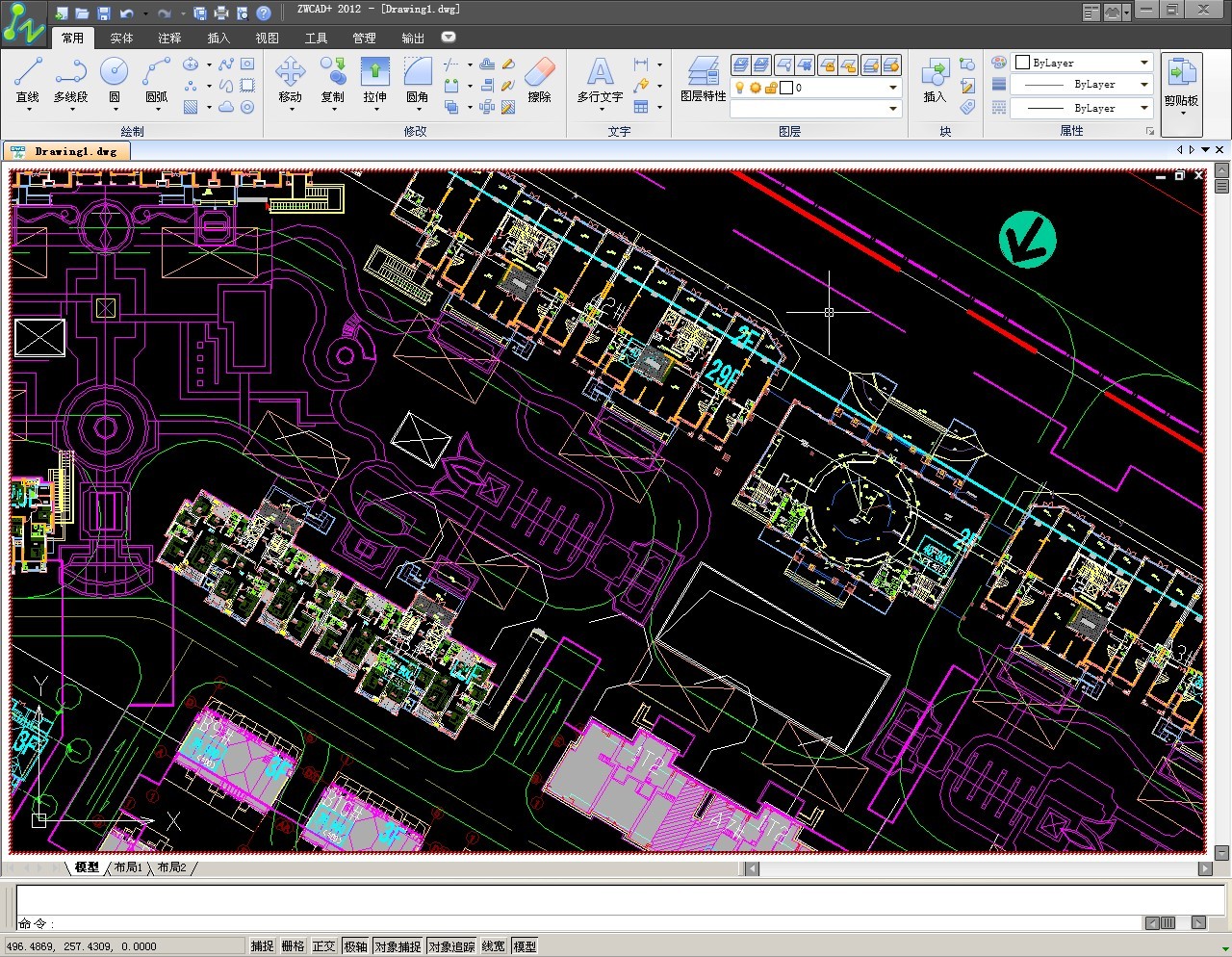Screen dimensions: 1232x957
Task: Toggle 对象捕捉 object snap in status bar
Action: click(398, 946)
